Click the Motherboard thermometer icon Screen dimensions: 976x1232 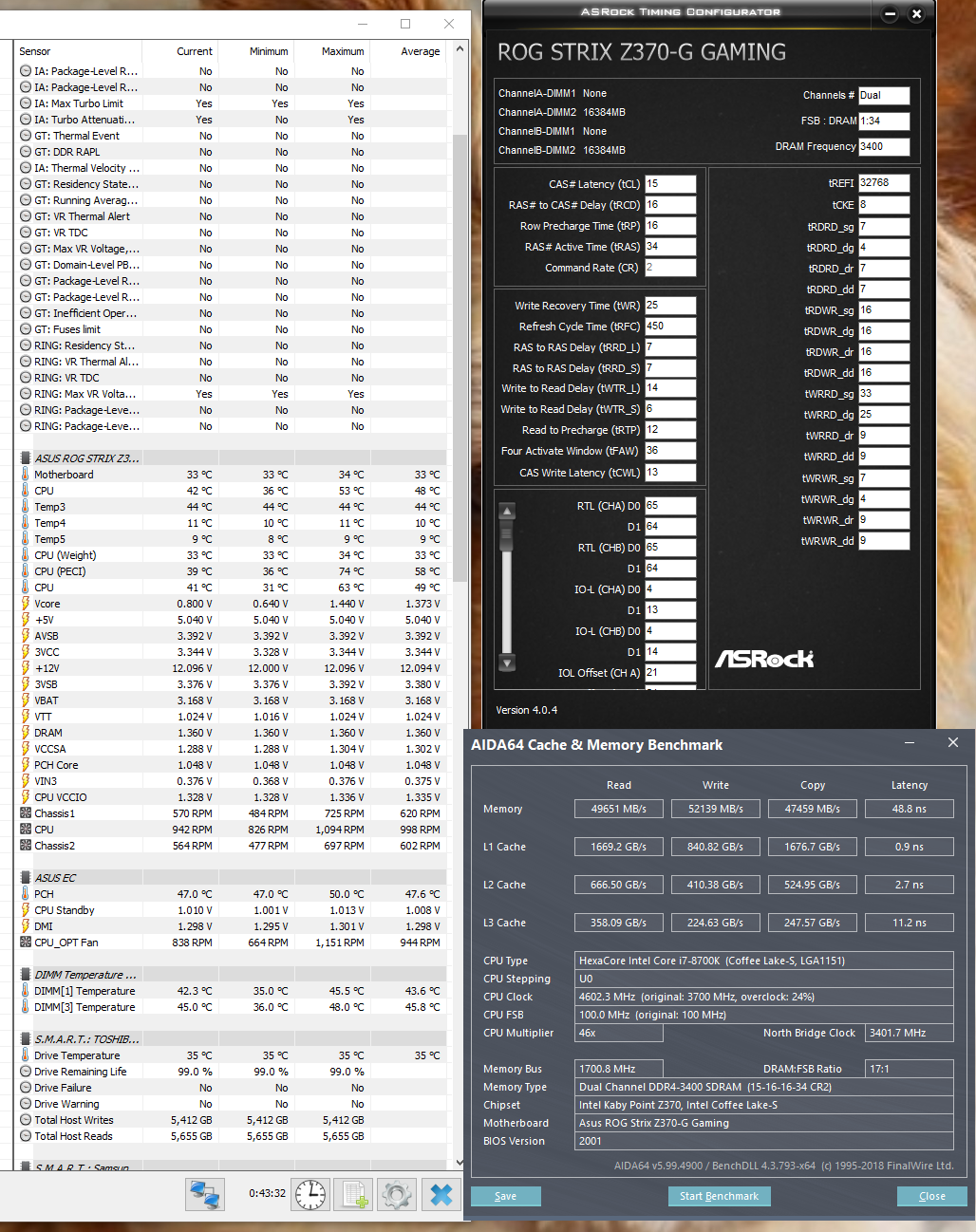click(26, 475)
